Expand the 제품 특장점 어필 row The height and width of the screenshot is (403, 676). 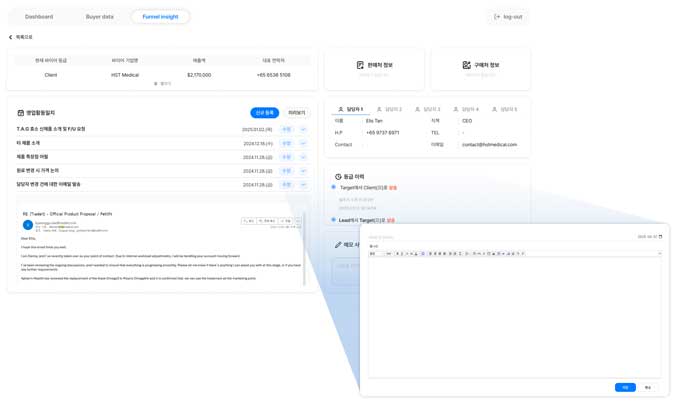(303, 157)
